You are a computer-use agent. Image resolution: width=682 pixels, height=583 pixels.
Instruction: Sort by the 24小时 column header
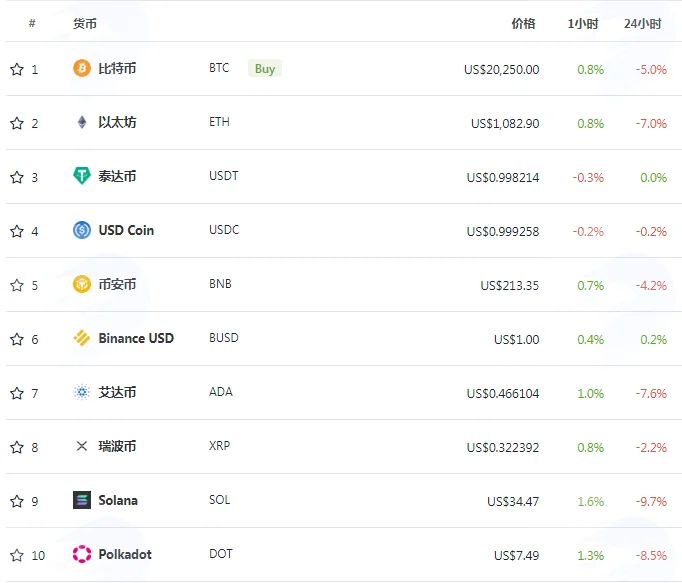coord(642,23)
